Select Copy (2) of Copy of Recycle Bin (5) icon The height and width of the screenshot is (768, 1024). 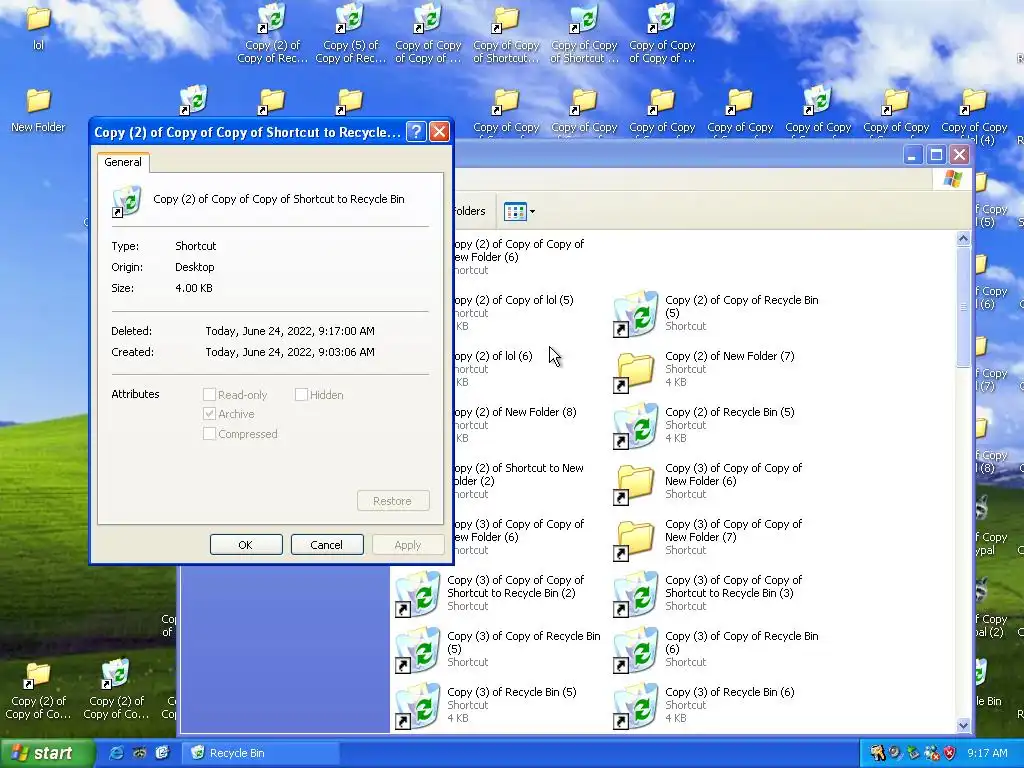click(635, 314)
